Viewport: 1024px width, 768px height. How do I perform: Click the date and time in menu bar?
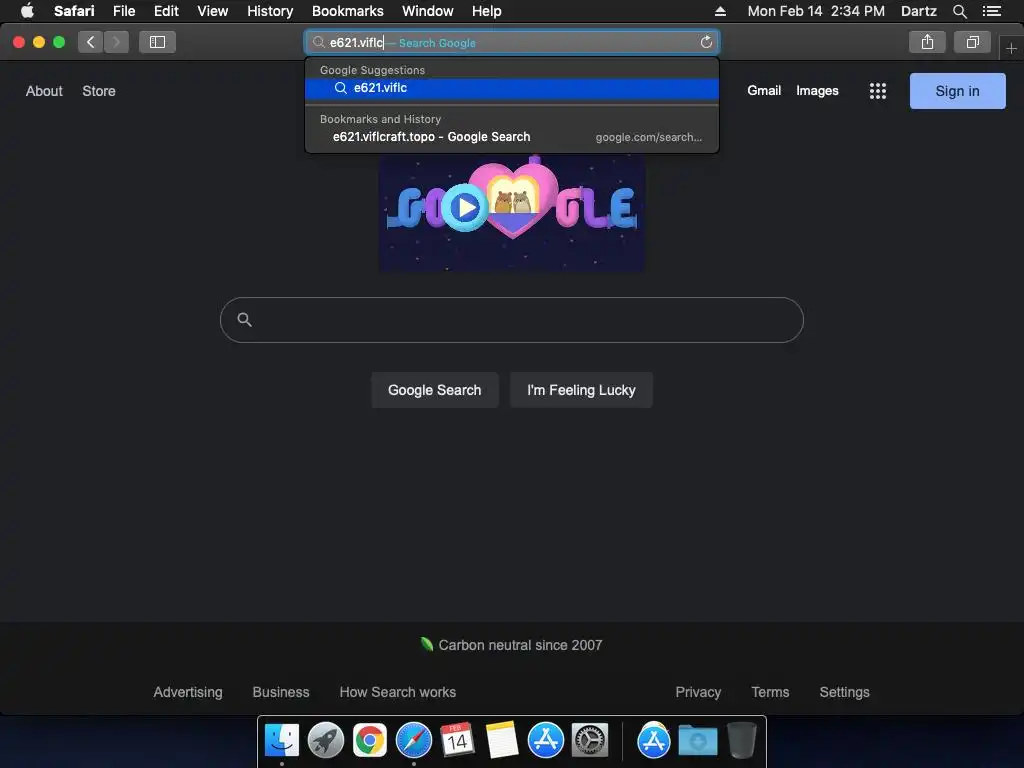(816, 11)
